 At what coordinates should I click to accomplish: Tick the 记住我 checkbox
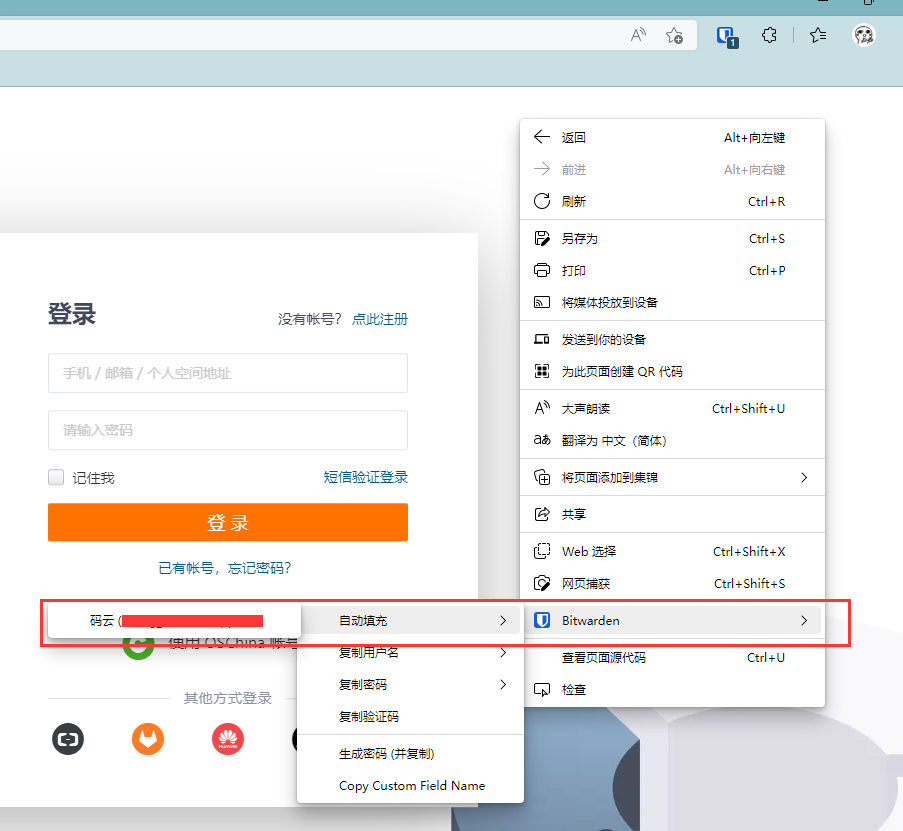tap(57, 478)
